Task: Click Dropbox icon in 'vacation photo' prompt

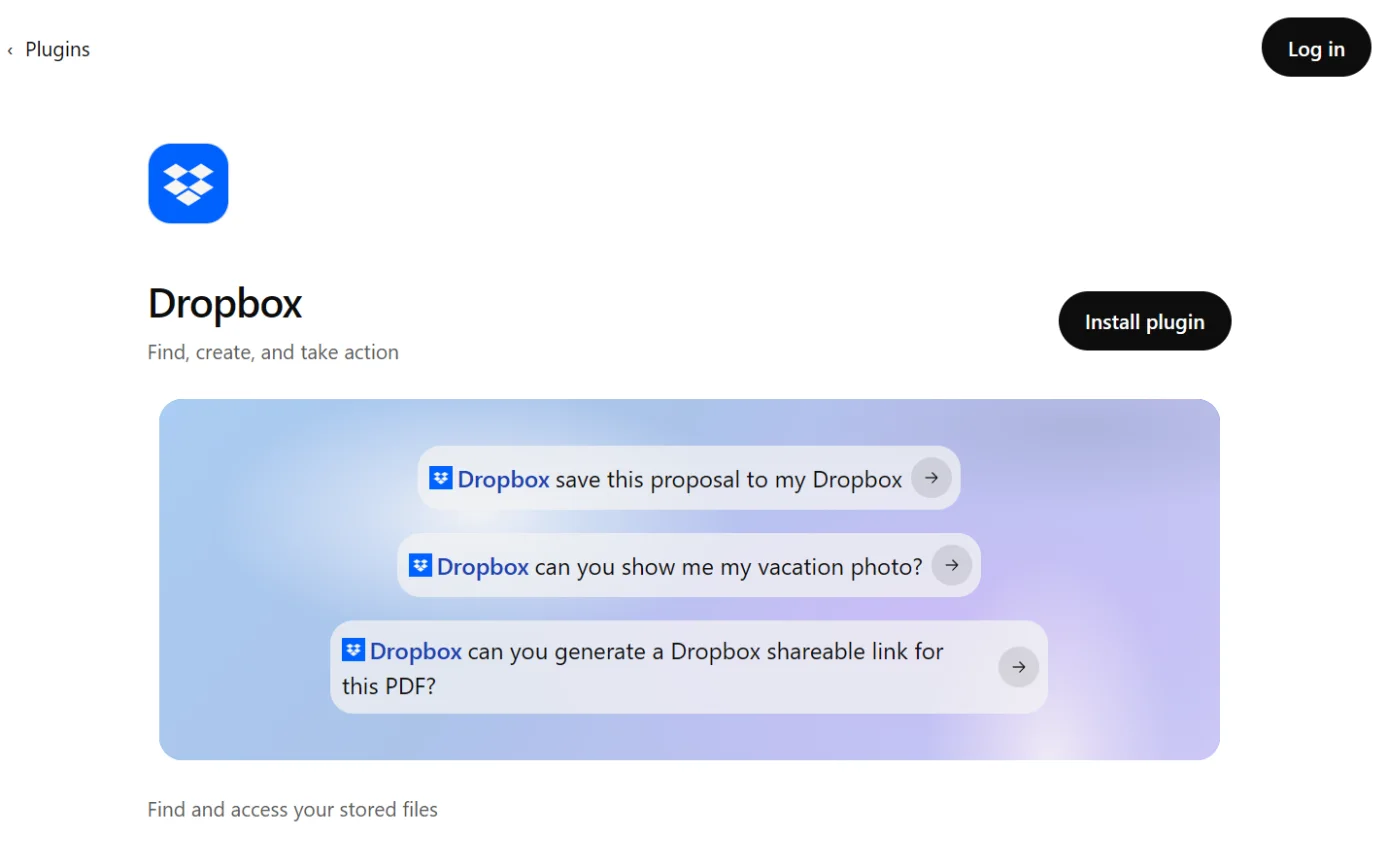Action: point(420,565)
